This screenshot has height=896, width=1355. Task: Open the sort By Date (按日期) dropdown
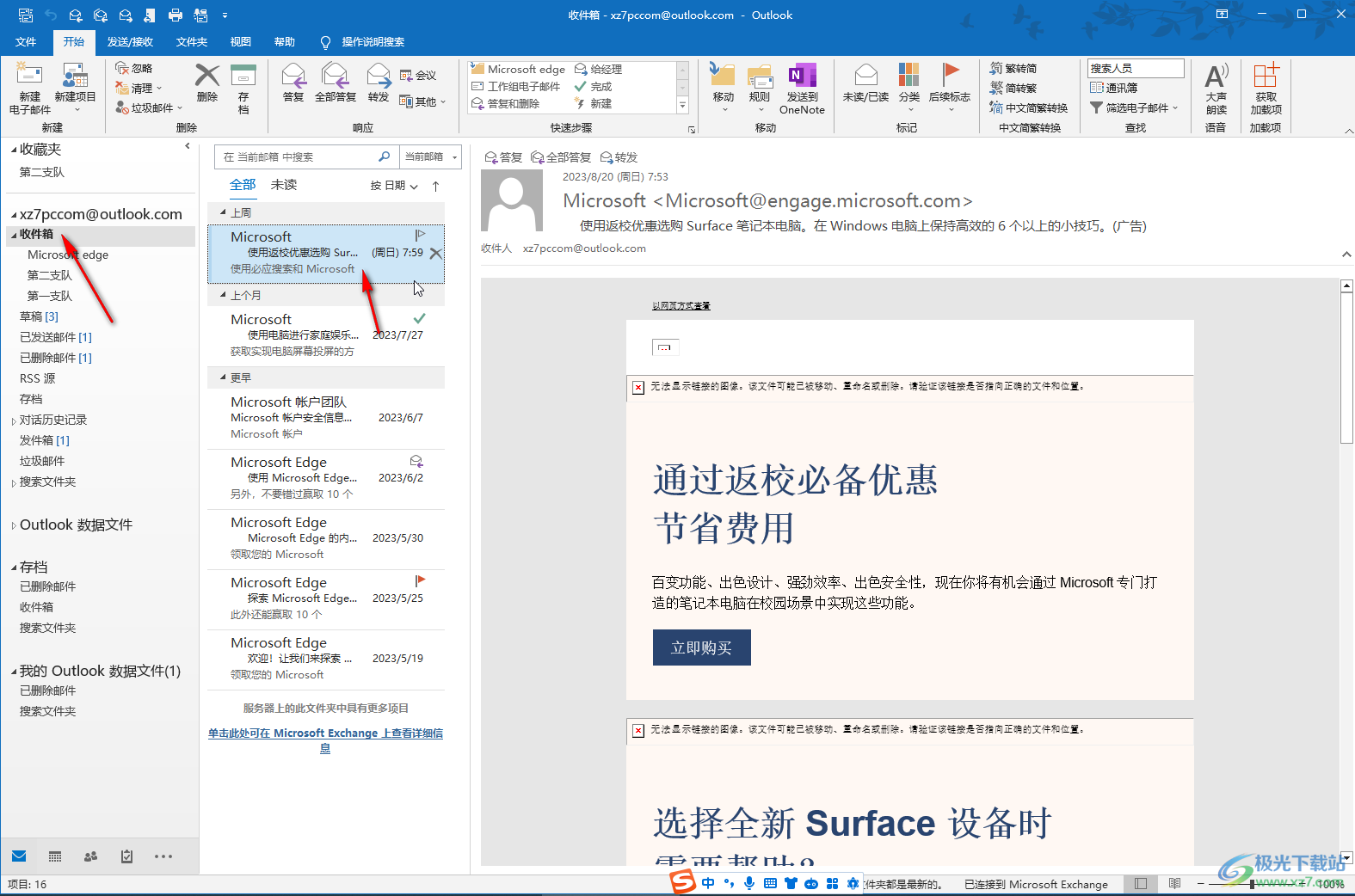pos(394,186)
